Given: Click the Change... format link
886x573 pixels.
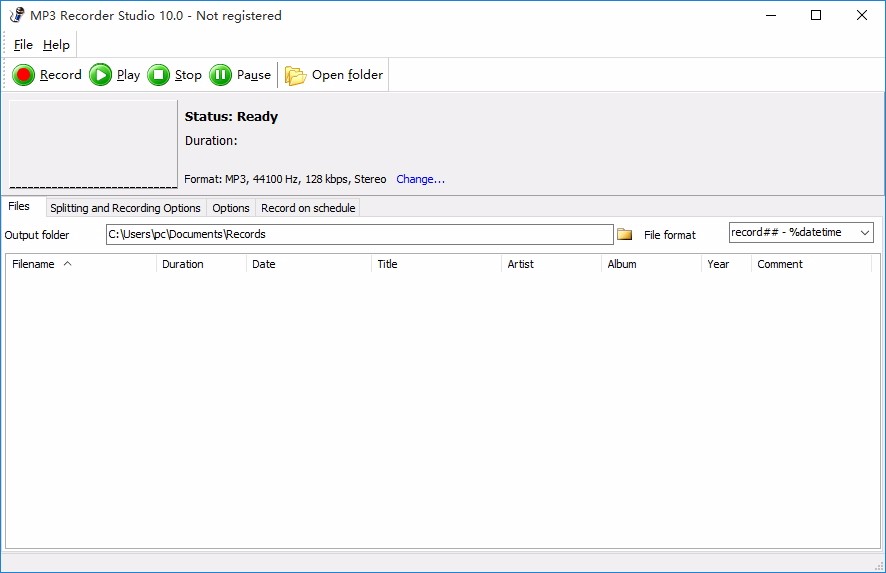Looking at the screenshot, I should [x=420, y=179].
